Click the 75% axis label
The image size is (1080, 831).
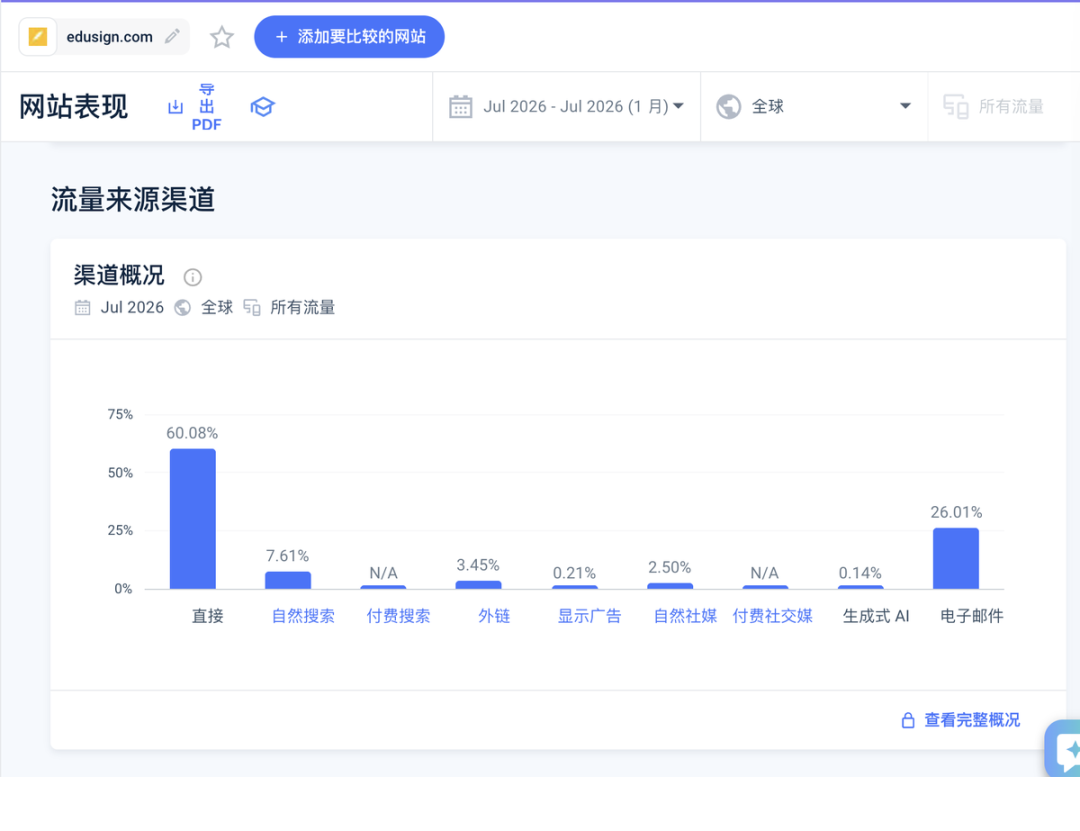click(x=120, y=414)
